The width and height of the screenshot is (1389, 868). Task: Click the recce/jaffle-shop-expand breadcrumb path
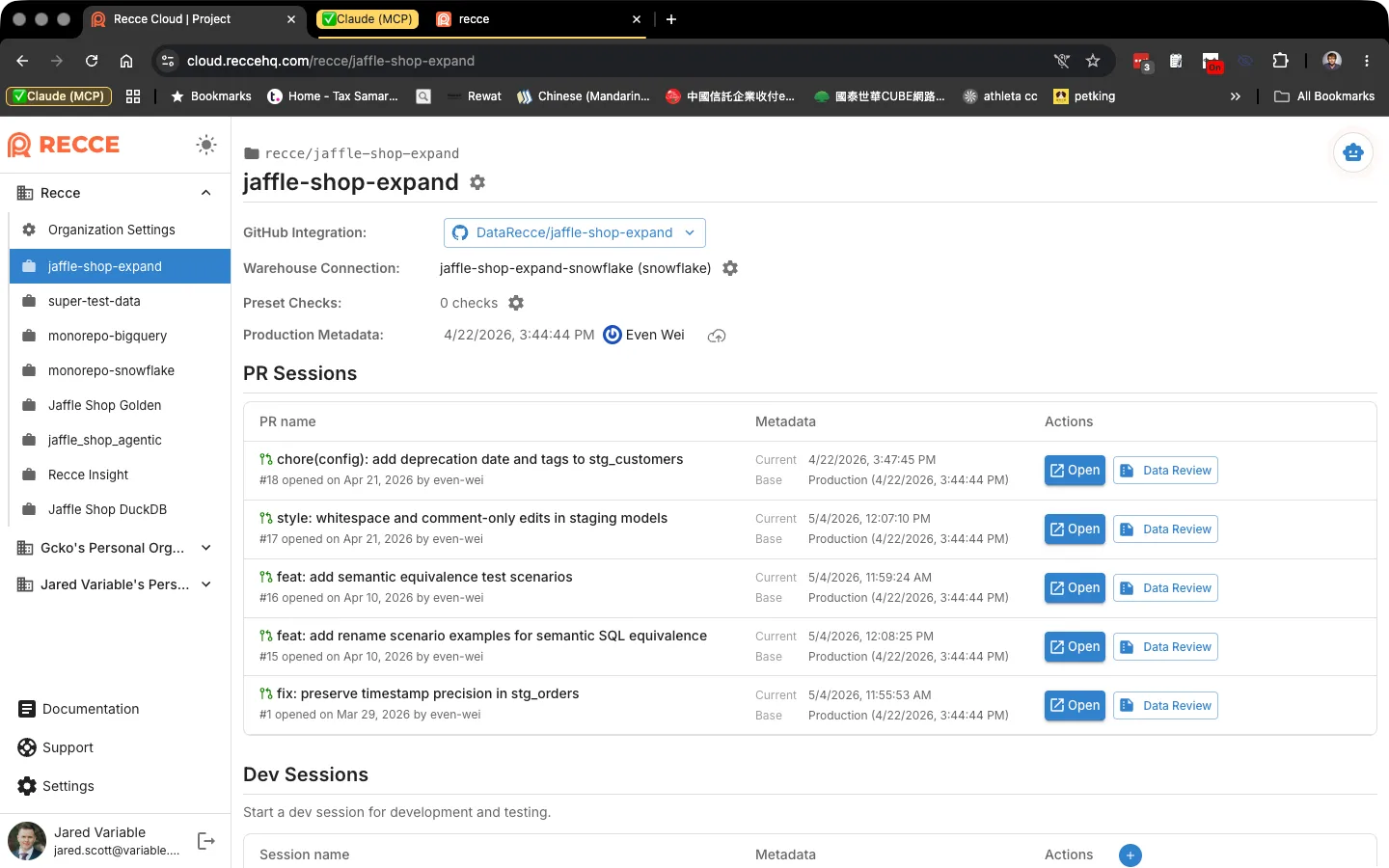362,153
